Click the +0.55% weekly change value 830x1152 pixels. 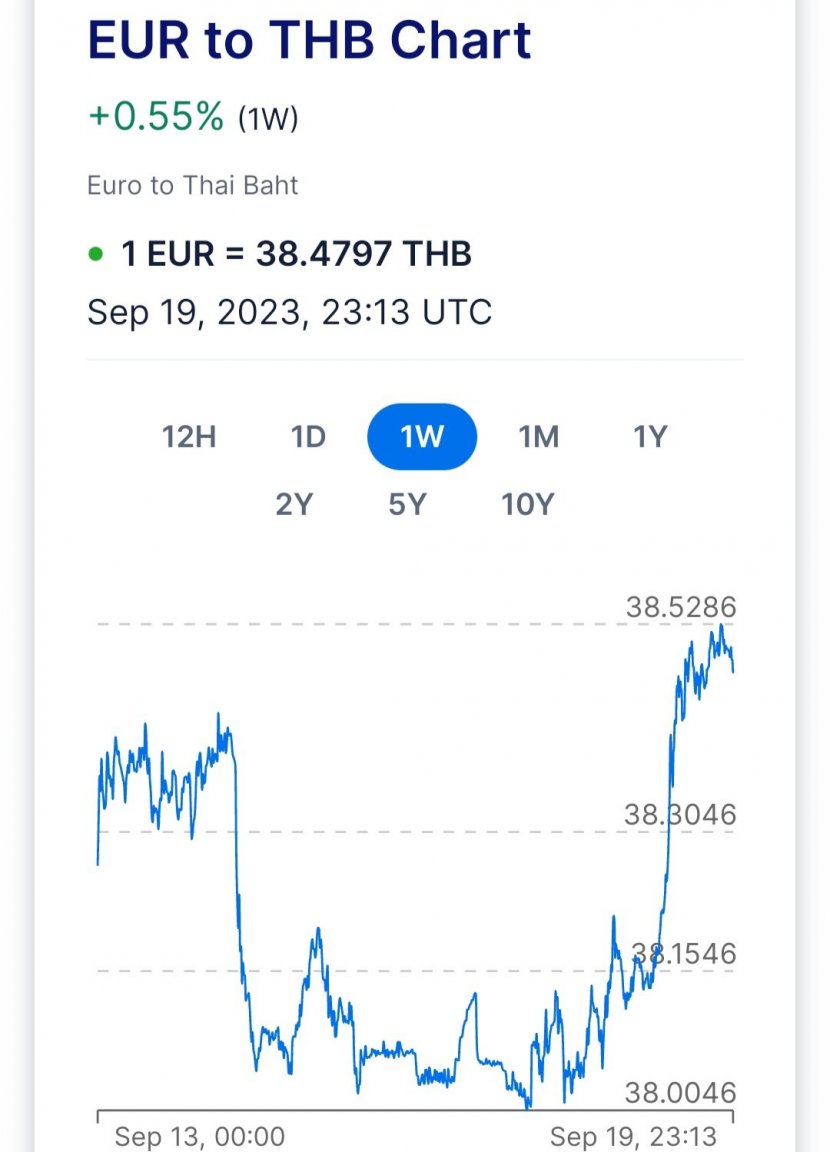(x=156, y=116)
